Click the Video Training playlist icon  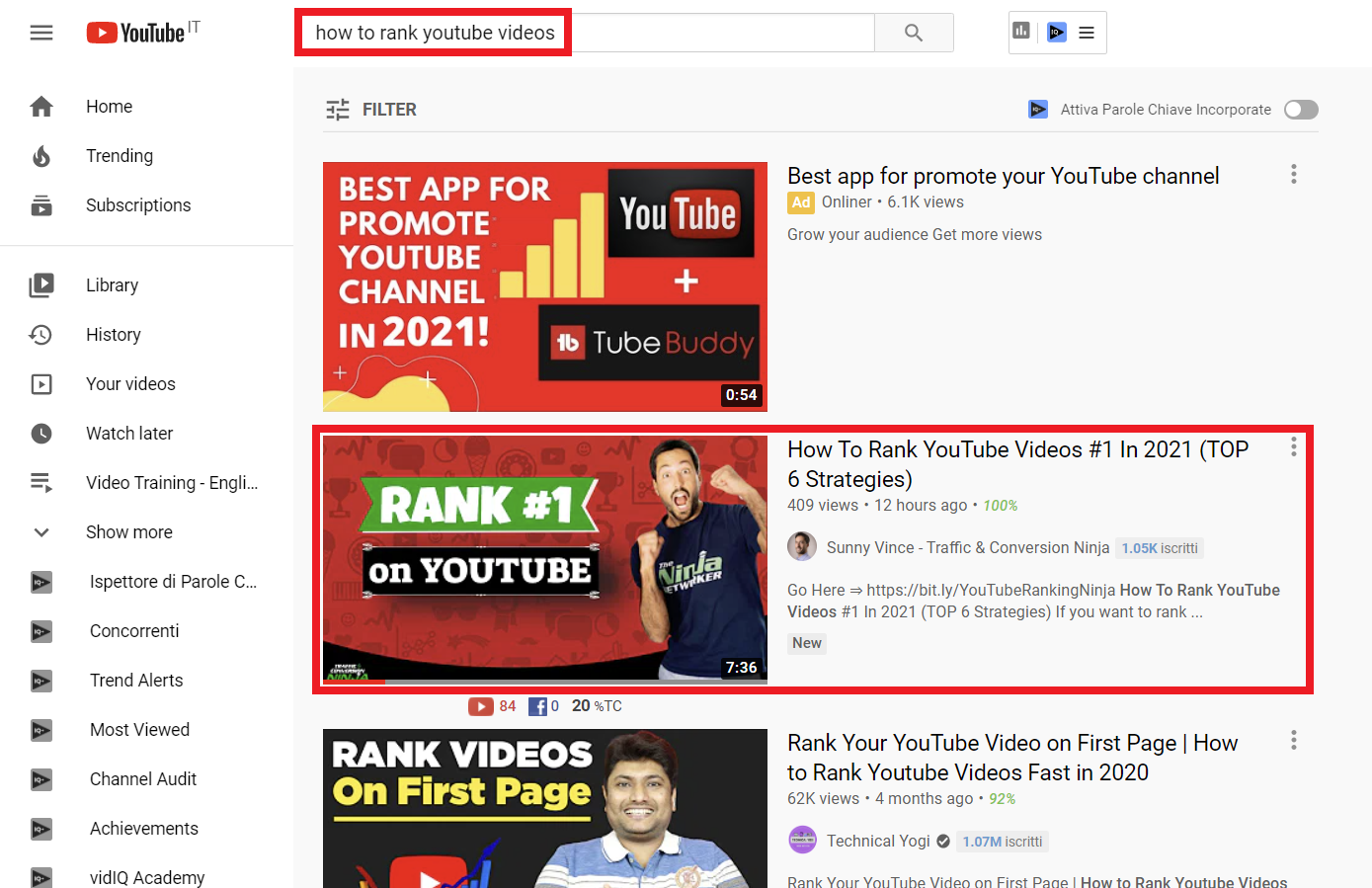[41, 483]
